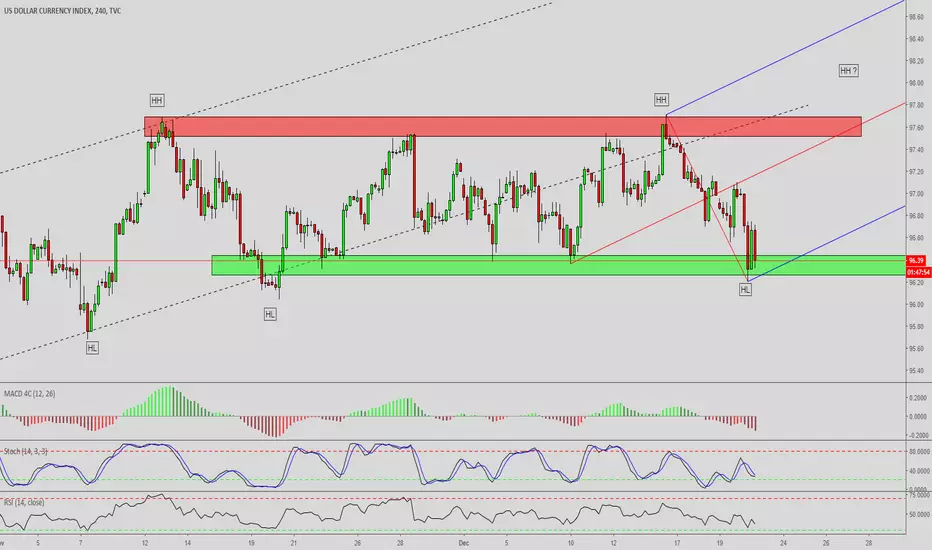Screen dimensions: 932x550
Task: Select the HL label under the November 20 low
Action: pyautogui.click(x=270, y=314)
